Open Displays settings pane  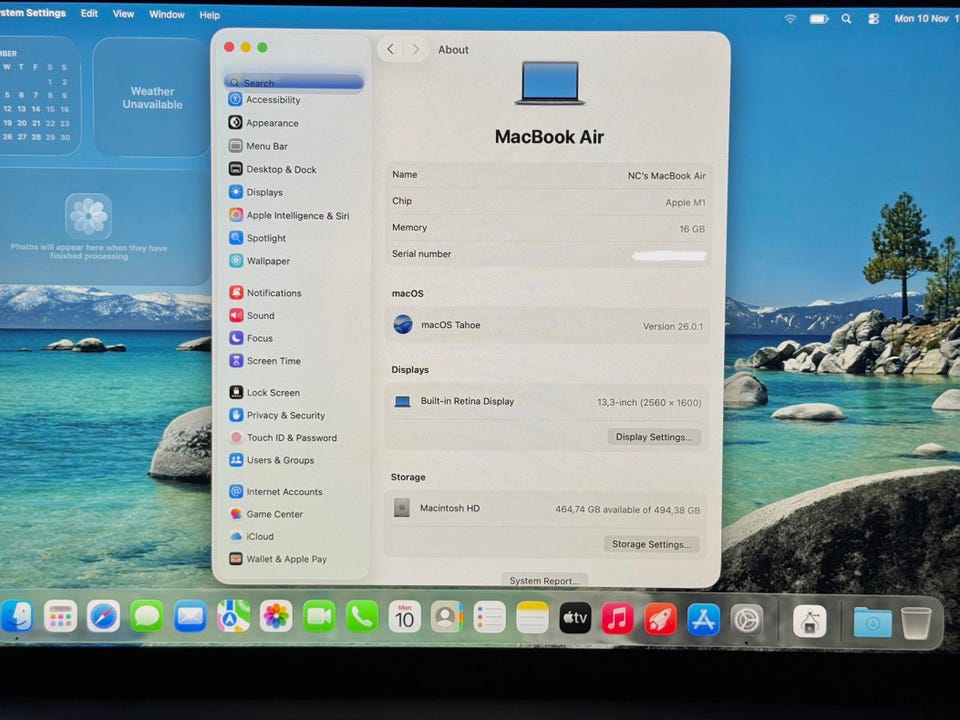coord(264,192)
